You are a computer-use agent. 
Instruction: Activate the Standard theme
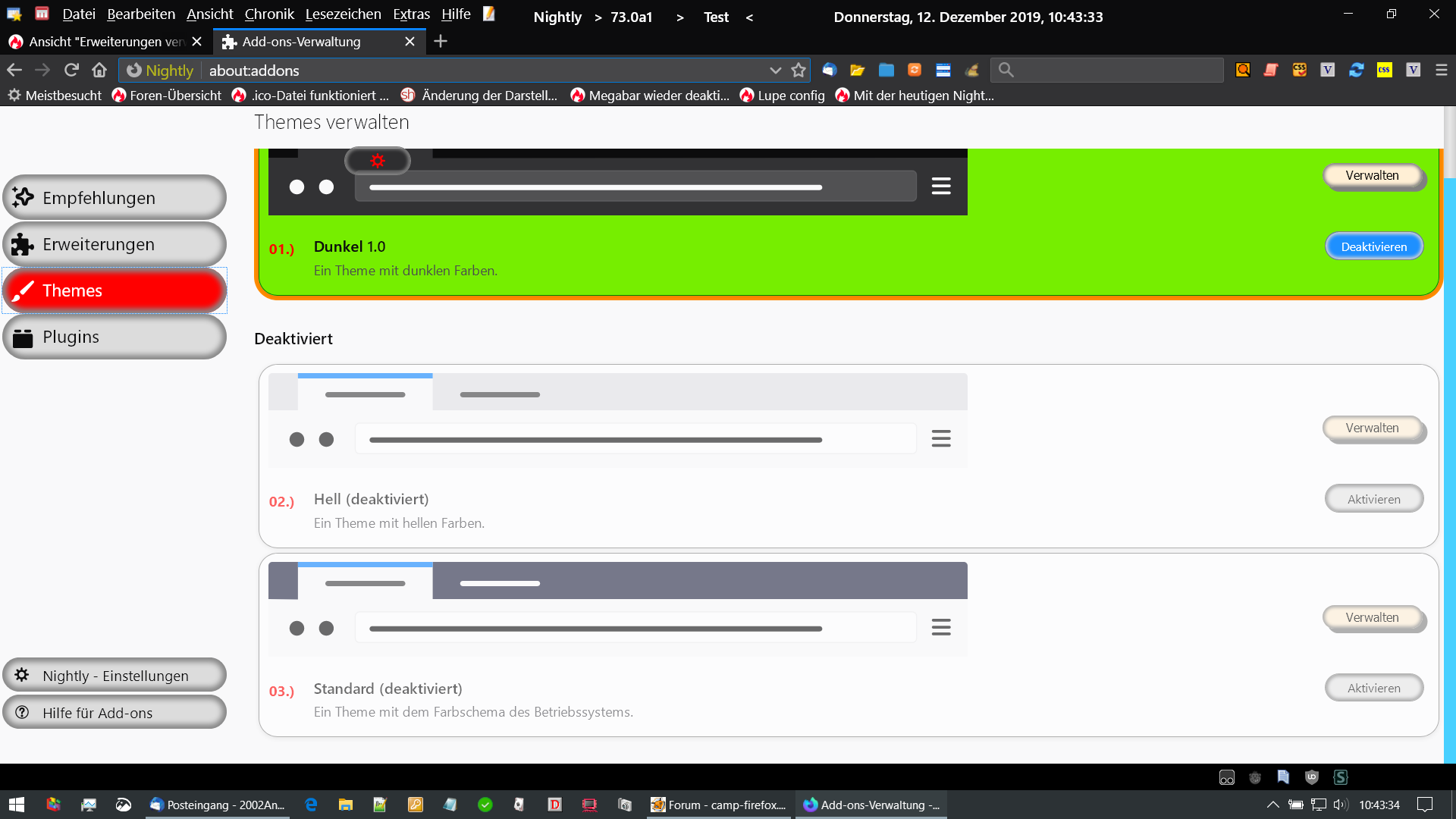[1373, 689]
